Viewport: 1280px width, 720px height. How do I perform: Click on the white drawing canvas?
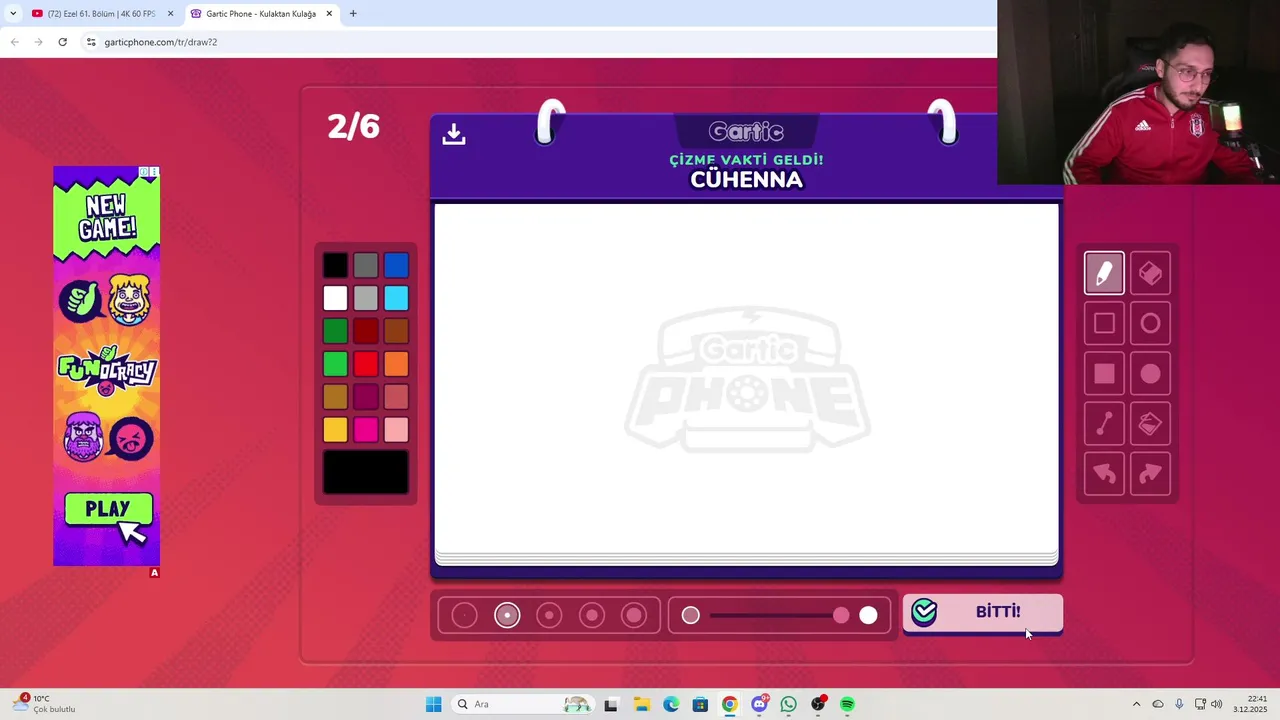click(746, 378)
